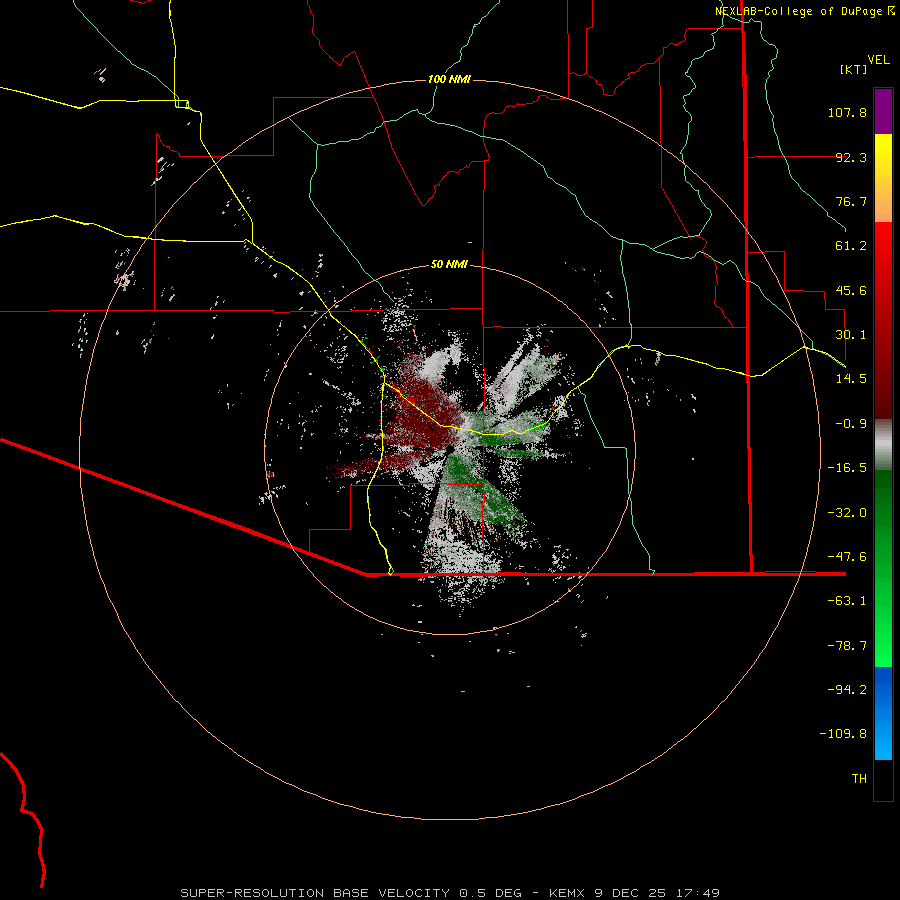The image size is (900, 900).
Task: Click the -78.7 legend value
Action: 847,646
